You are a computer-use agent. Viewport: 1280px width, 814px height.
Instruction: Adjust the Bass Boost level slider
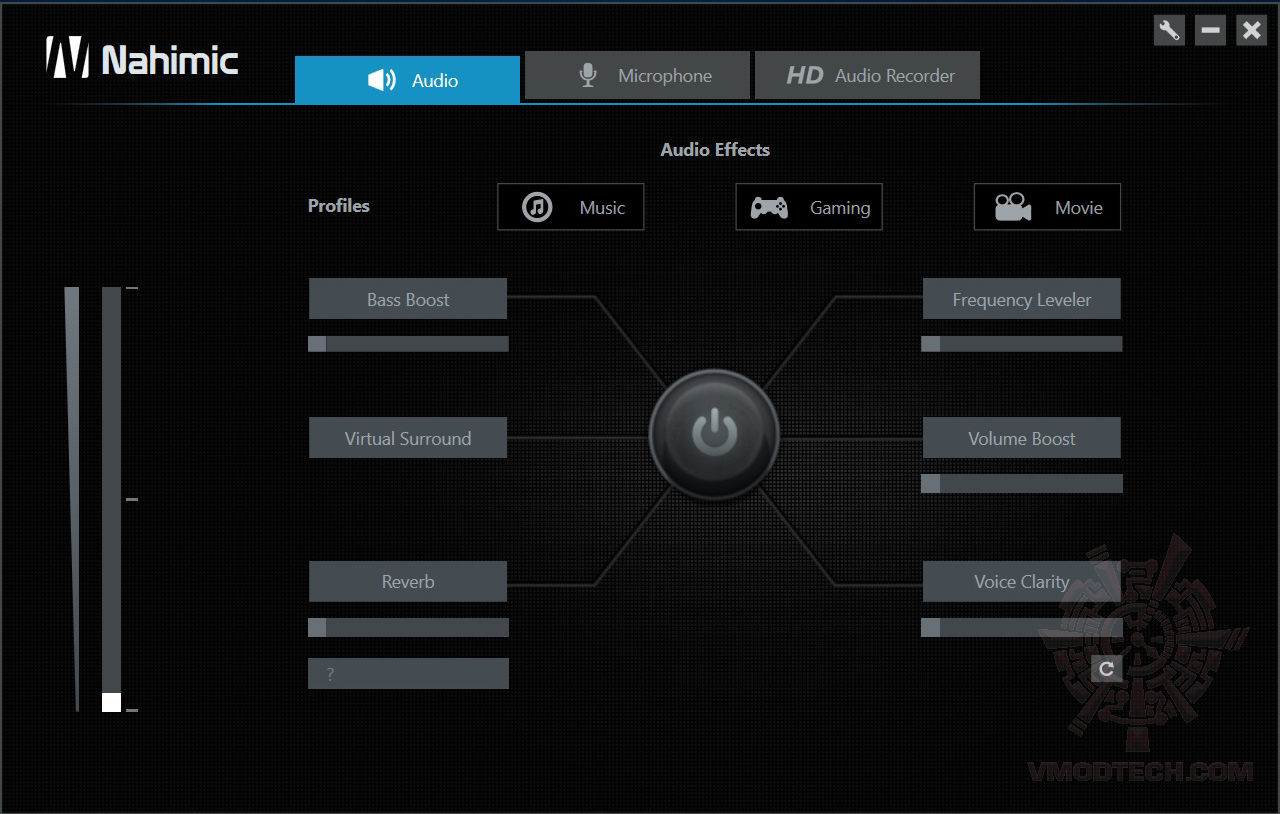(408, 344)
